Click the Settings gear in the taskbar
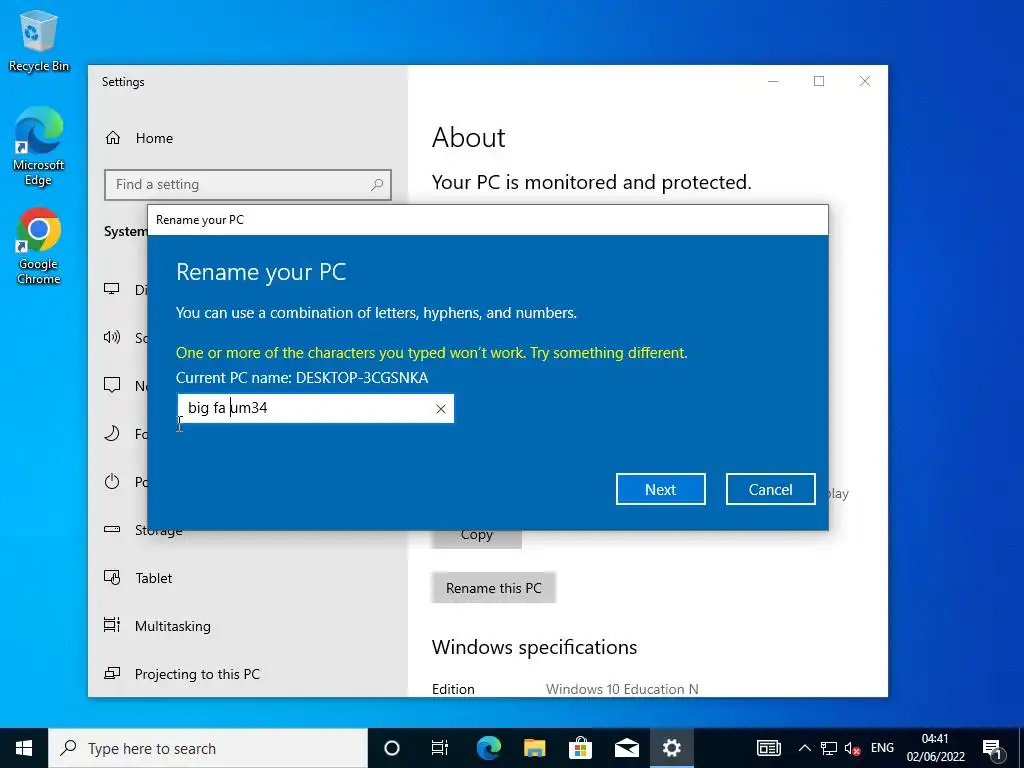Image resolution: width=1024 pixels, height=768 pixels. 671,748
